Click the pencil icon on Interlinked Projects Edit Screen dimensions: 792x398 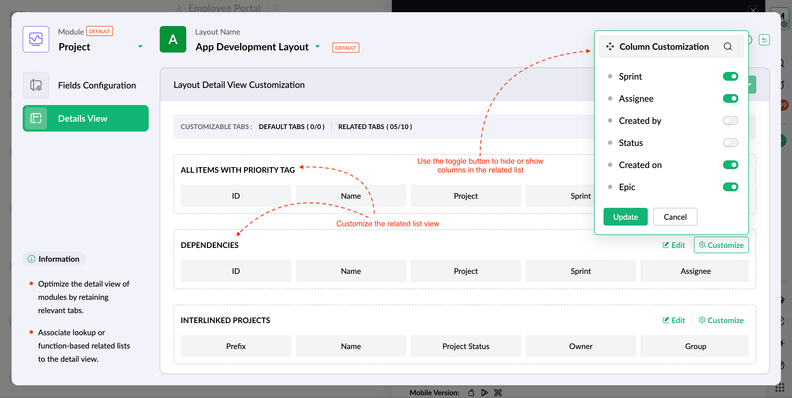[666, 320]
